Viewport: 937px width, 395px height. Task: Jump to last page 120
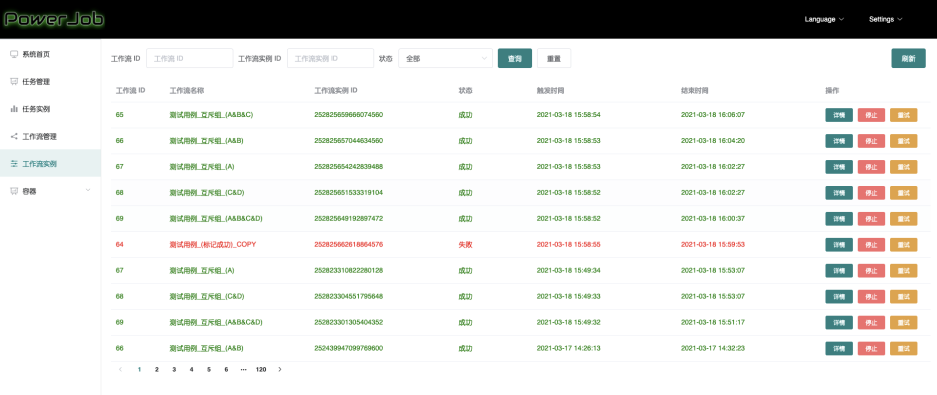[x=261, y=370]
